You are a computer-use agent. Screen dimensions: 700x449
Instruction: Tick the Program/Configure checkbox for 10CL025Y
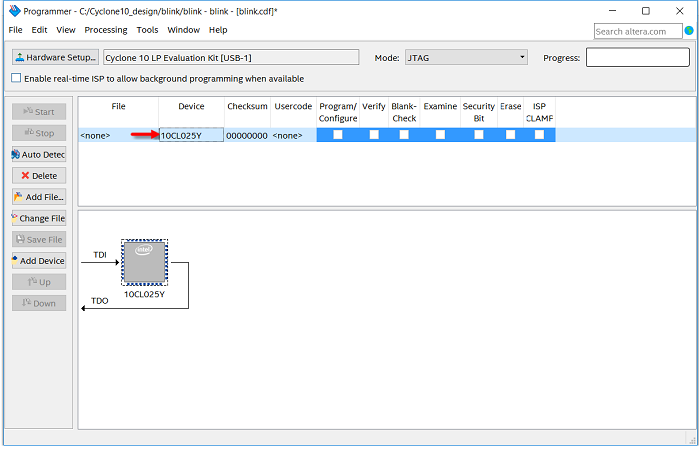point(338,135)
